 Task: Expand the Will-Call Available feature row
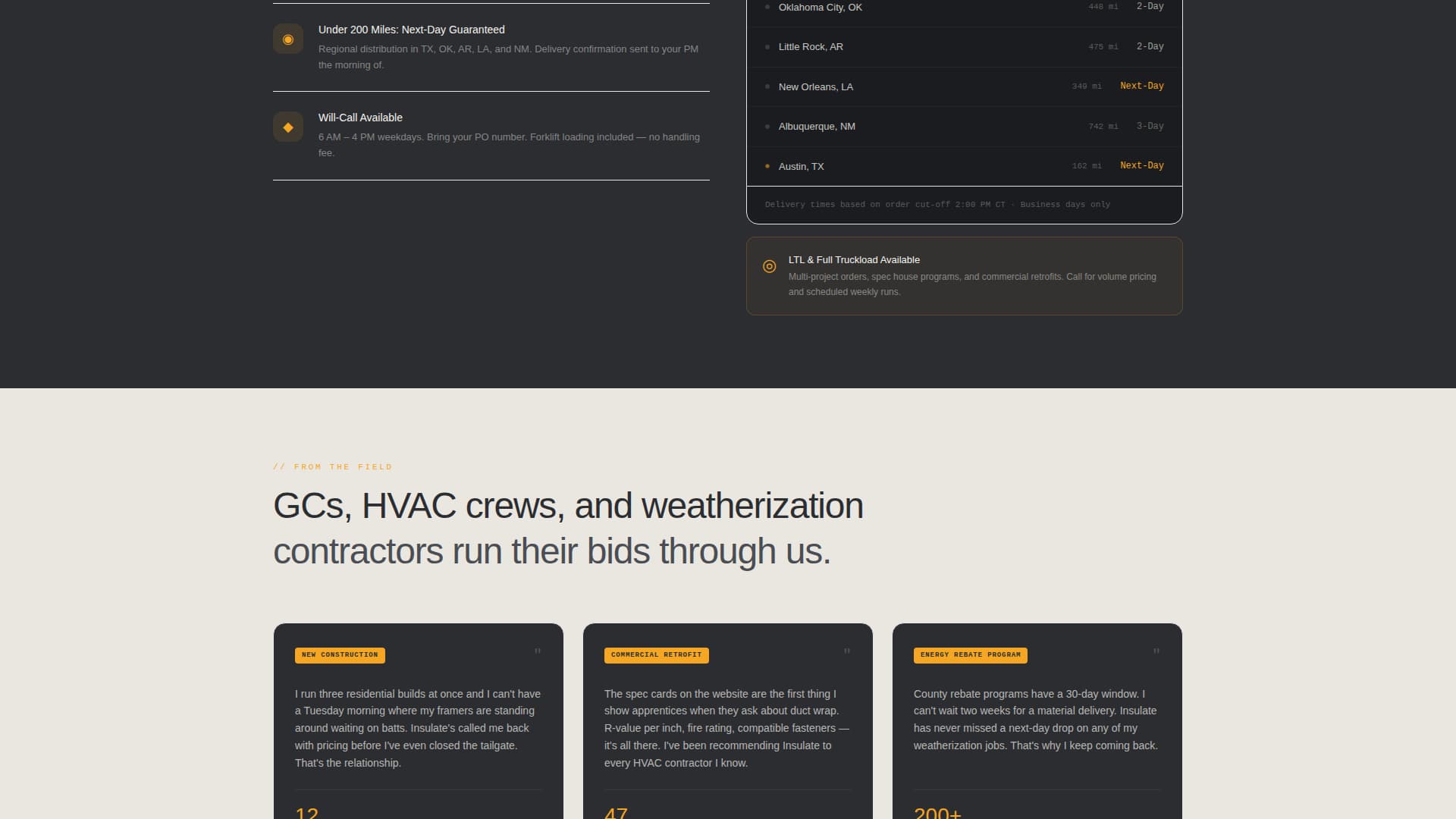(x=491, y=134)
